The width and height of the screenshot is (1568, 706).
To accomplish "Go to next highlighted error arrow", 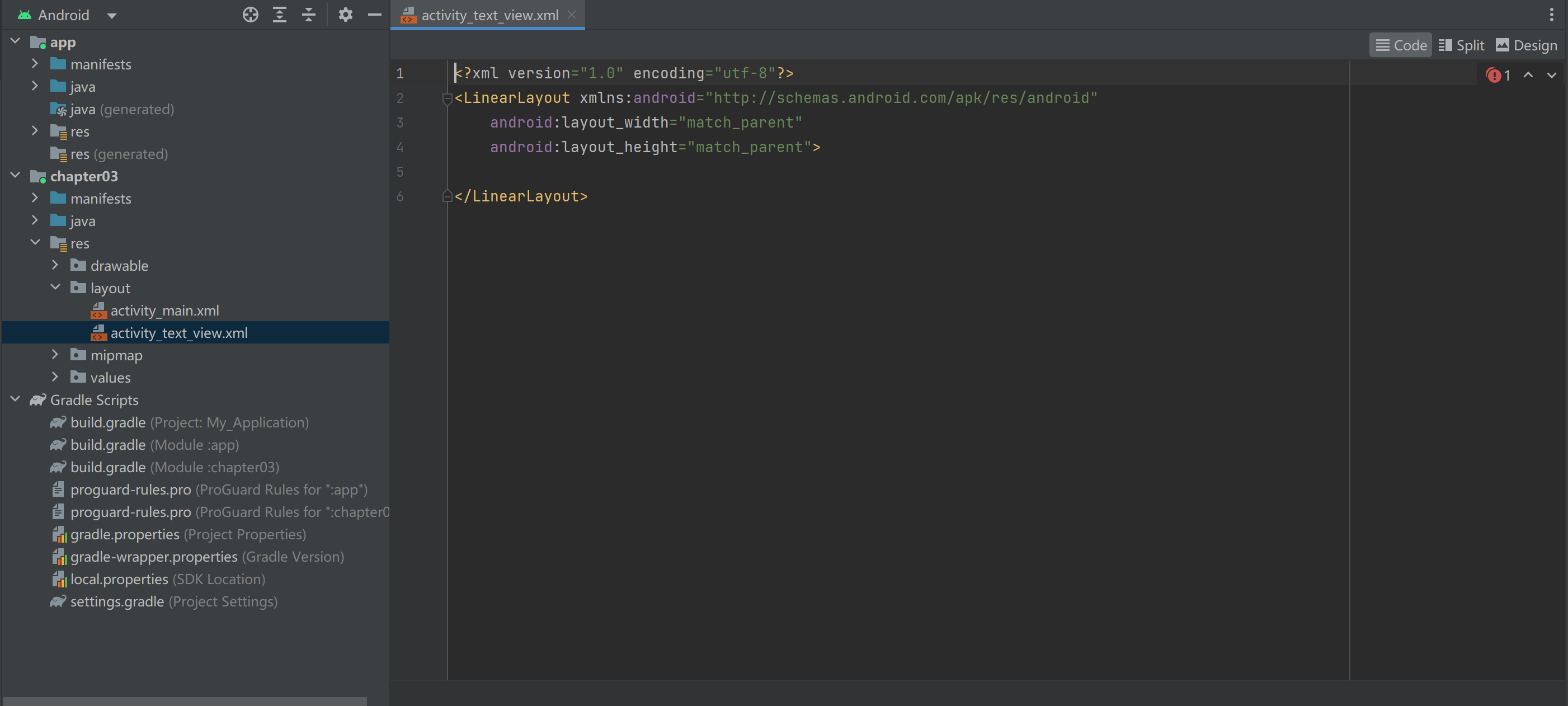I will 1551,75.
